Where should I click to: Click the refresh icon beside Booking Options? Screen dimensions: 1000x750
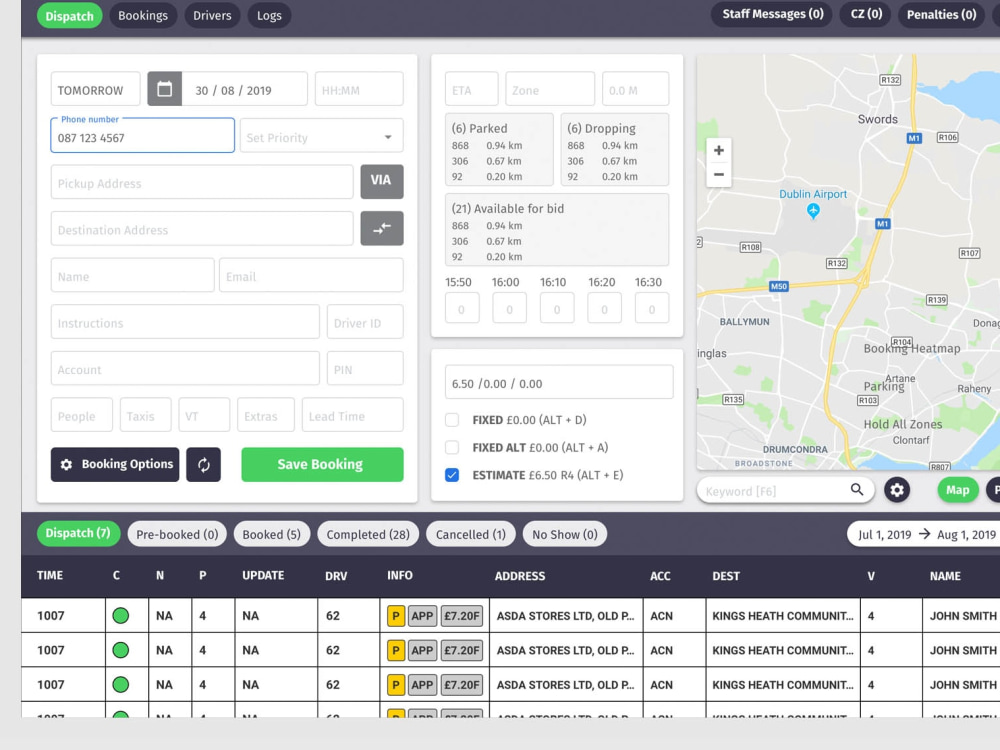[x=203, y=465]
